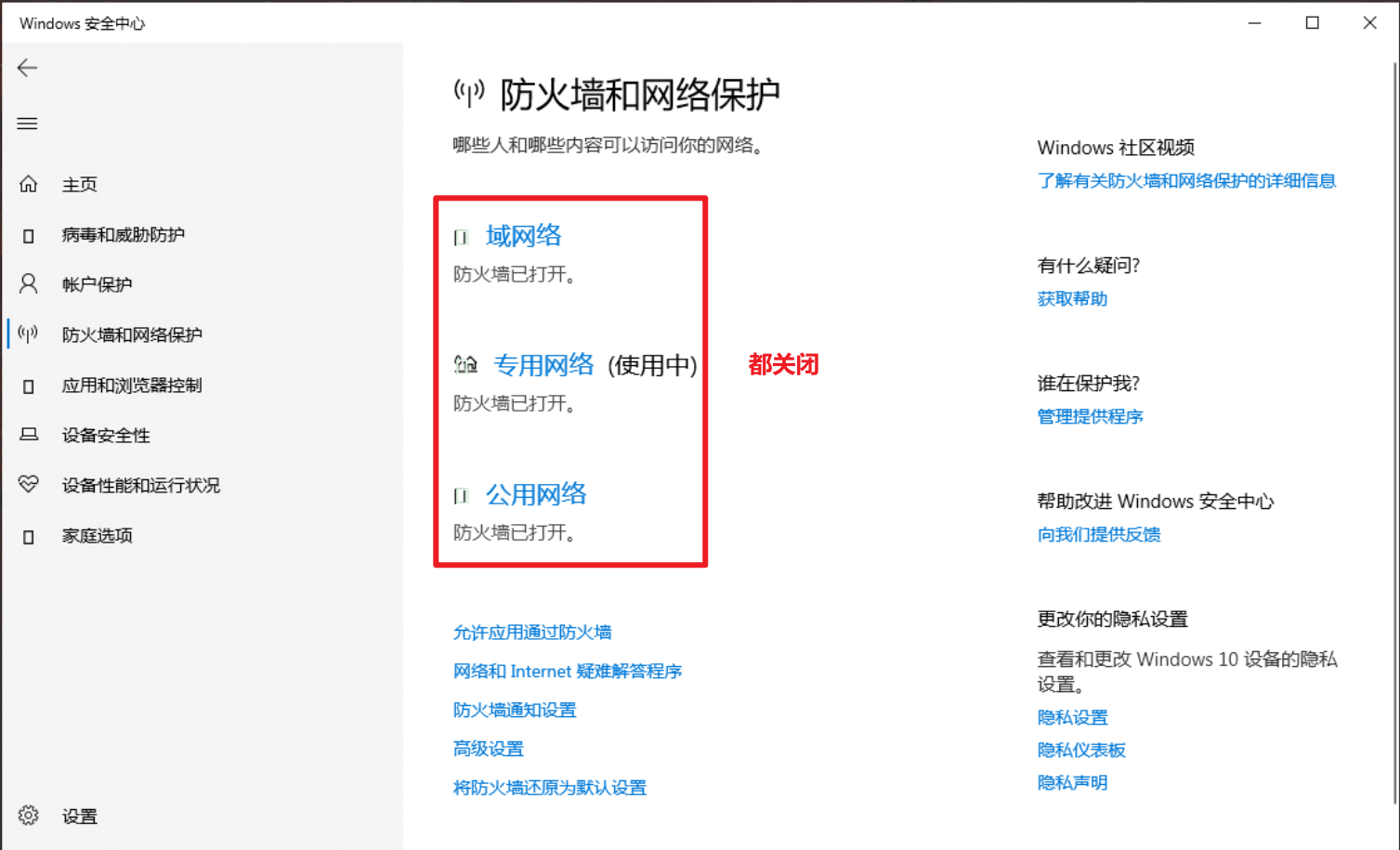1400x850 pixels.
Task: Click the Windows 社区视频 heading
Action: pos(1116,148)
